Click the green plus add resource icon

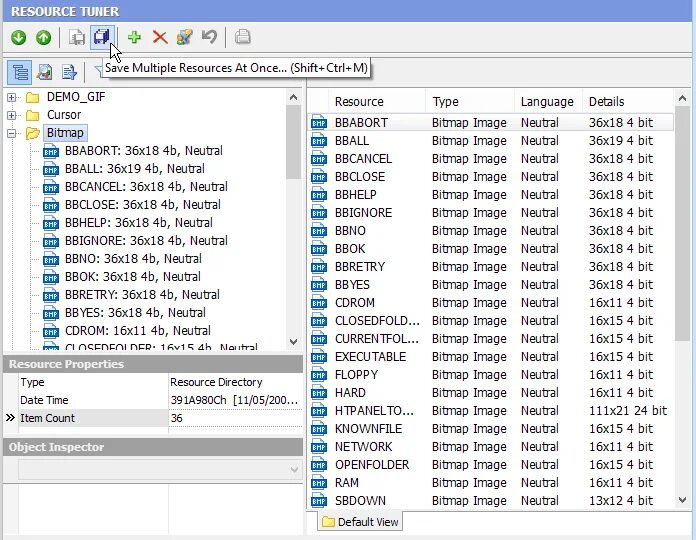134,37
